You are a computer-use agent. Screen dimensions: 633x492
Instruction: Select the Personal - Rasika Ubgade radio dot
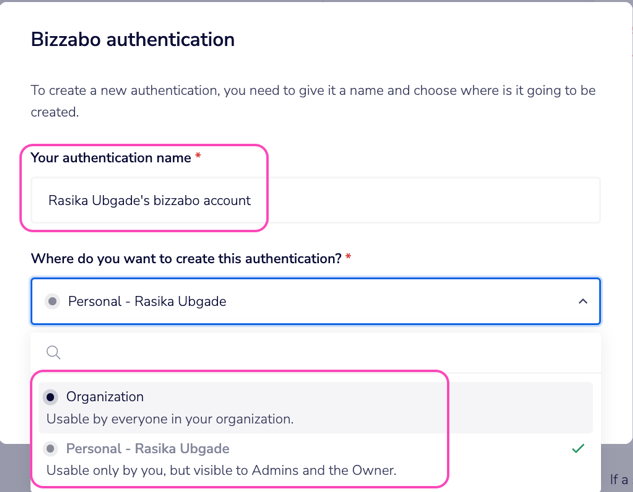pyautogui.click(x=51, y=449)
